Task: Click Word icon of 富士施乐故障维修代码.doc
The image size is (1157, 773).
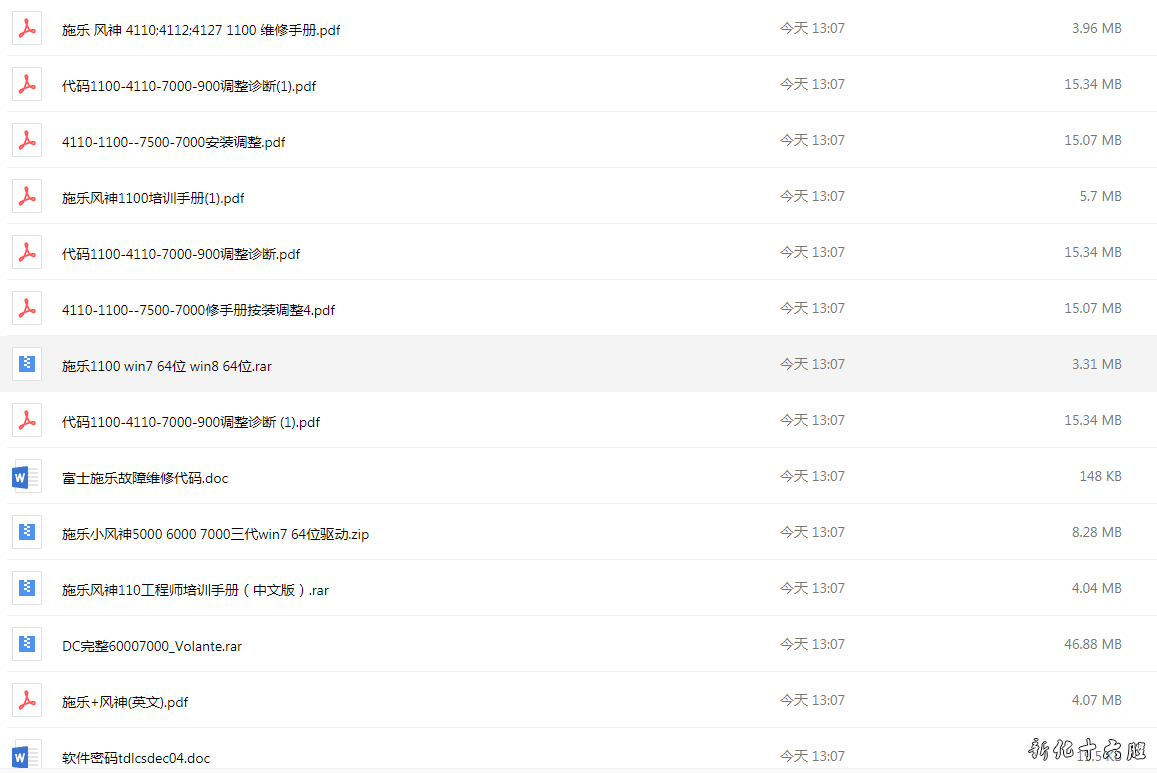Action: click(26, 477)
